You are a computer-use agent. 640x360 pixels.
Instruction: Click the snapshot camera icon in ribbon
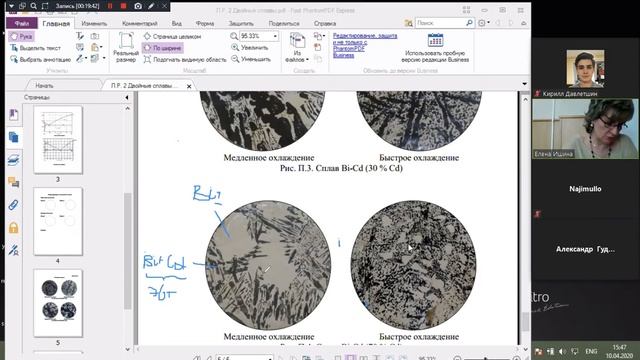tap(95, 36)
